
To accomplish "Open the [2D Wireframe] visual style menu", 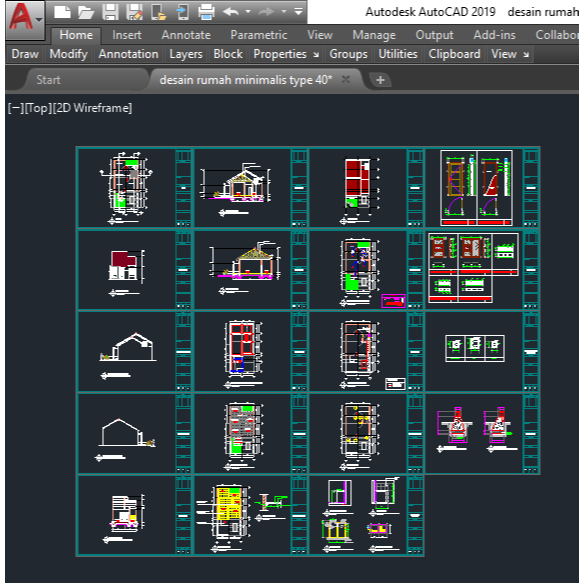I will (x=93, y=108).
